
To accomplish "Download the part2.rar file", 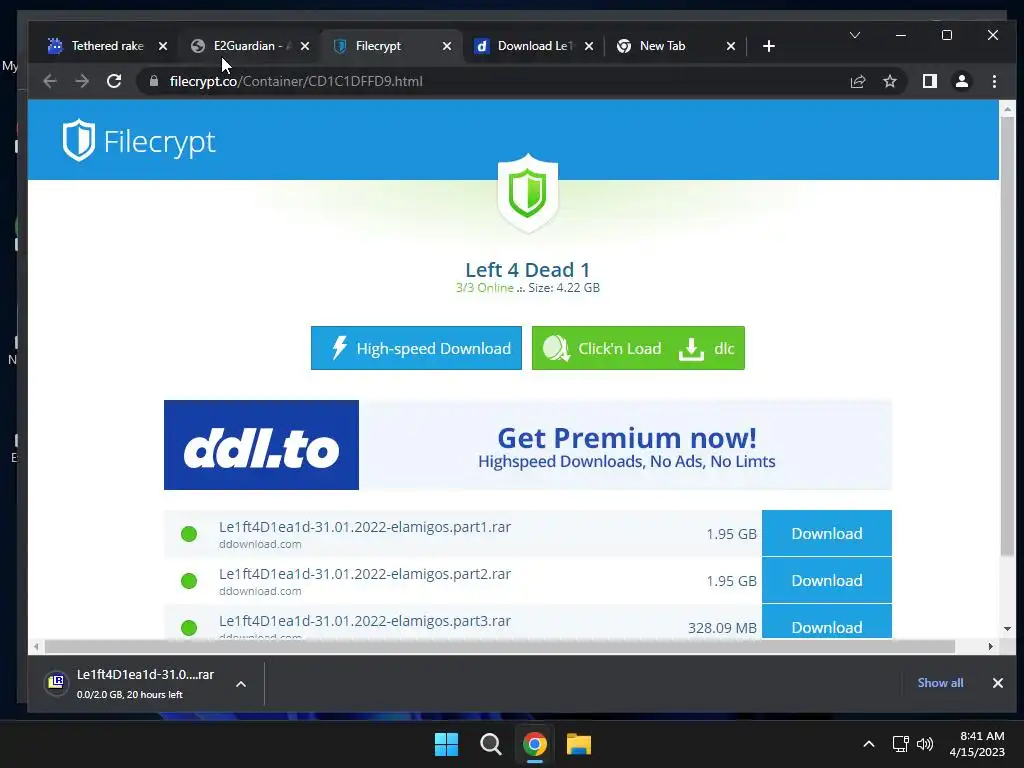I will tap(826, 581).
